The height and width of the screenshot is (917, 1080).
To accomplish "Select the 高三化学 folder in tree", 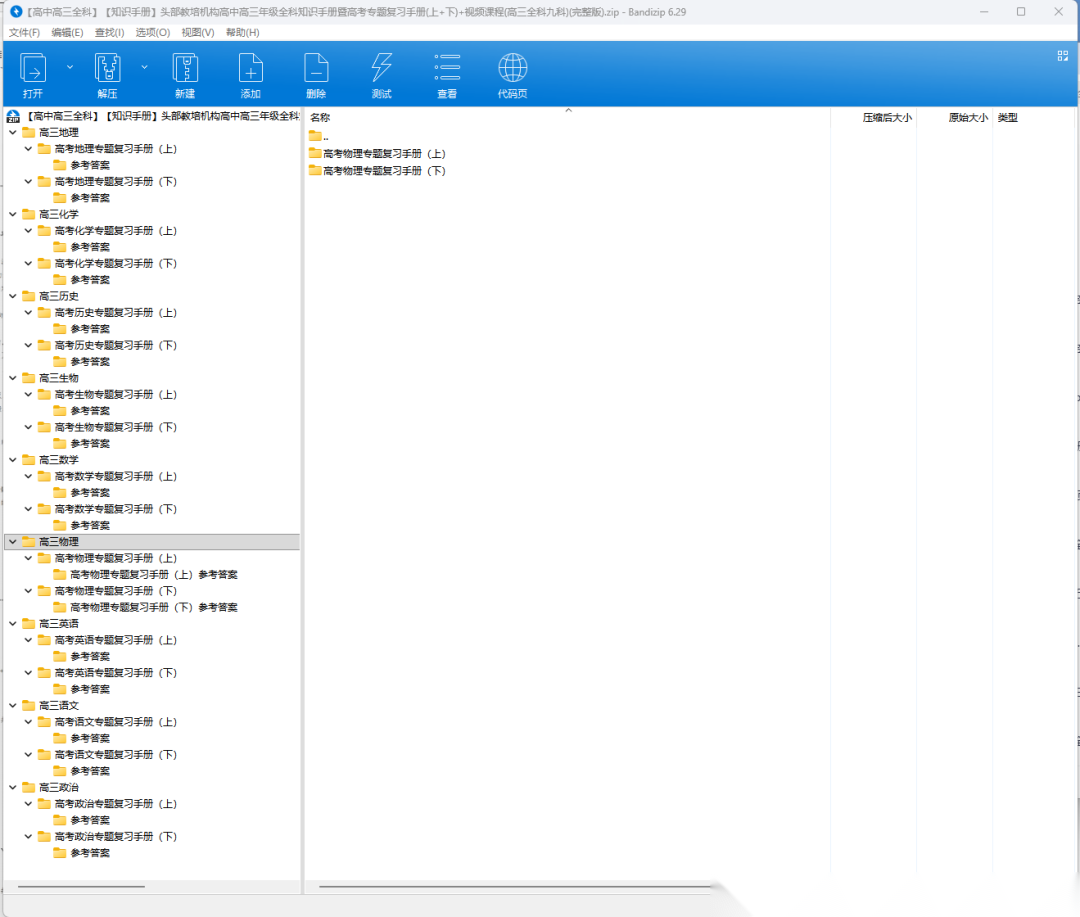I will click(x=58, y=214).
